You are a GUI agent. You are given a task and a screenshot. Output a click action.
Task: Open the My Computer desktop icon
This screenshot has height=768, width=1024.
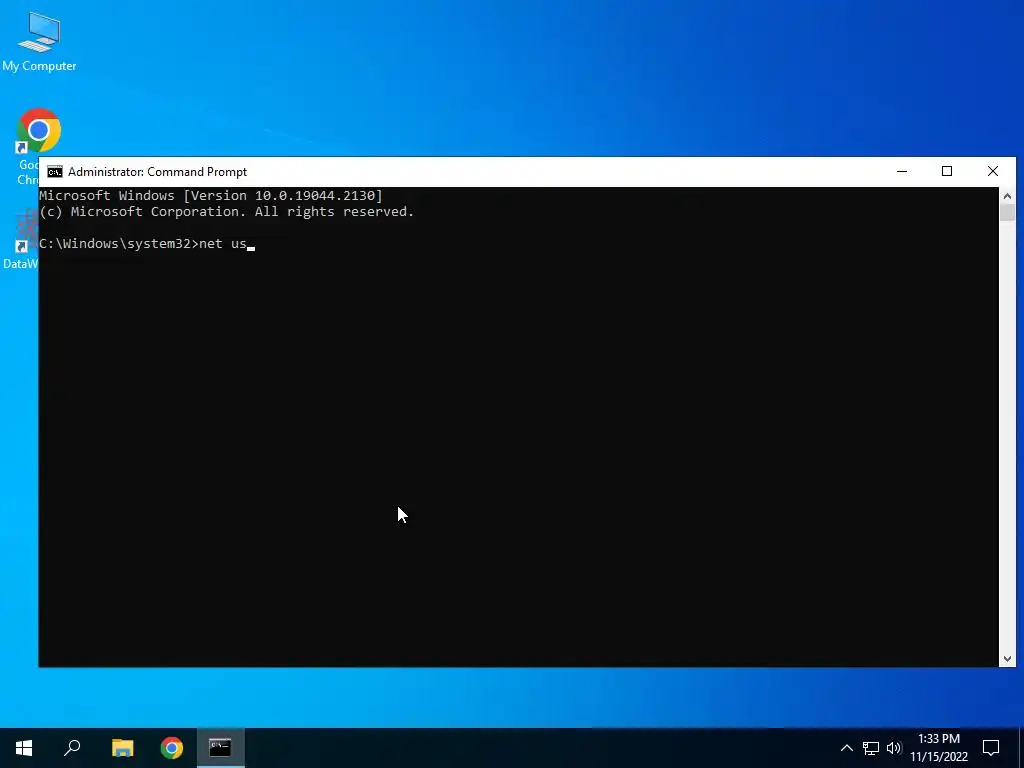[39, 41]
